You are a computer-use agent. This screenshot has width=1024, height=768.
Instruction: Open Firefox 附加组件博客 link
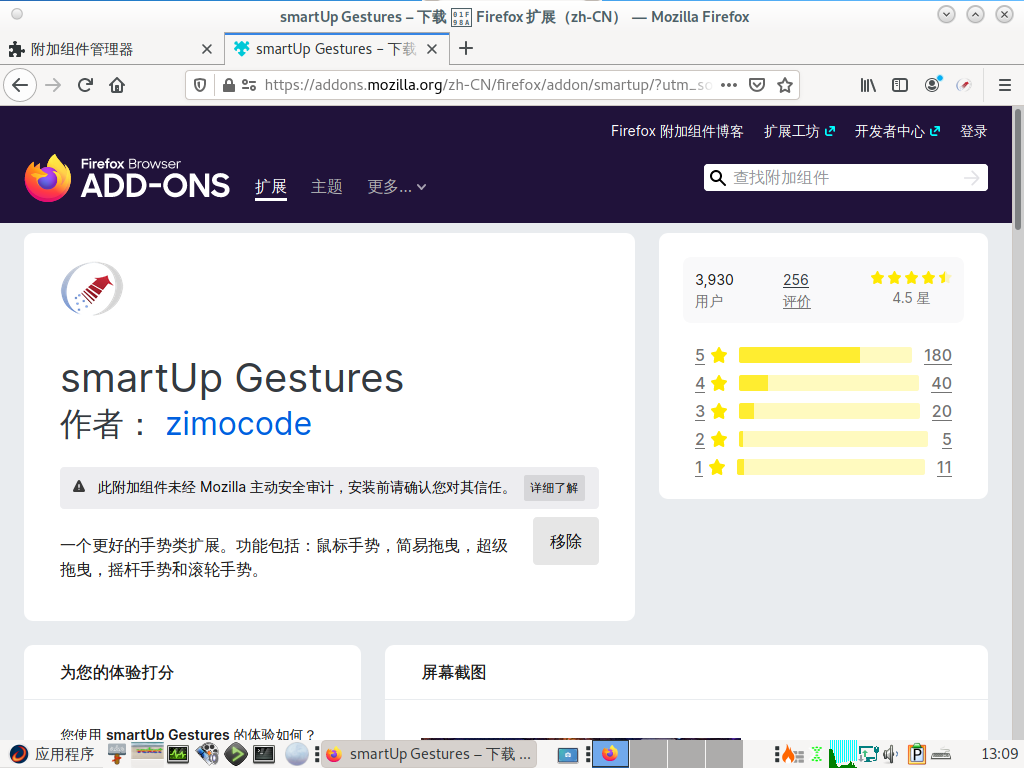677,131
